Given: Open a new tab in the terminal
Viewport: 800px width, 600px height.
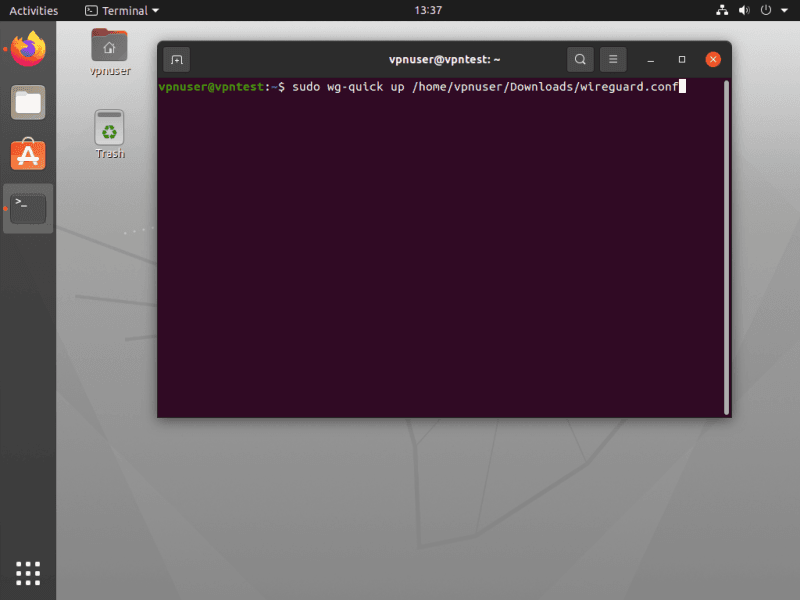Looking at the screenshot, I should tap(176, 59).
